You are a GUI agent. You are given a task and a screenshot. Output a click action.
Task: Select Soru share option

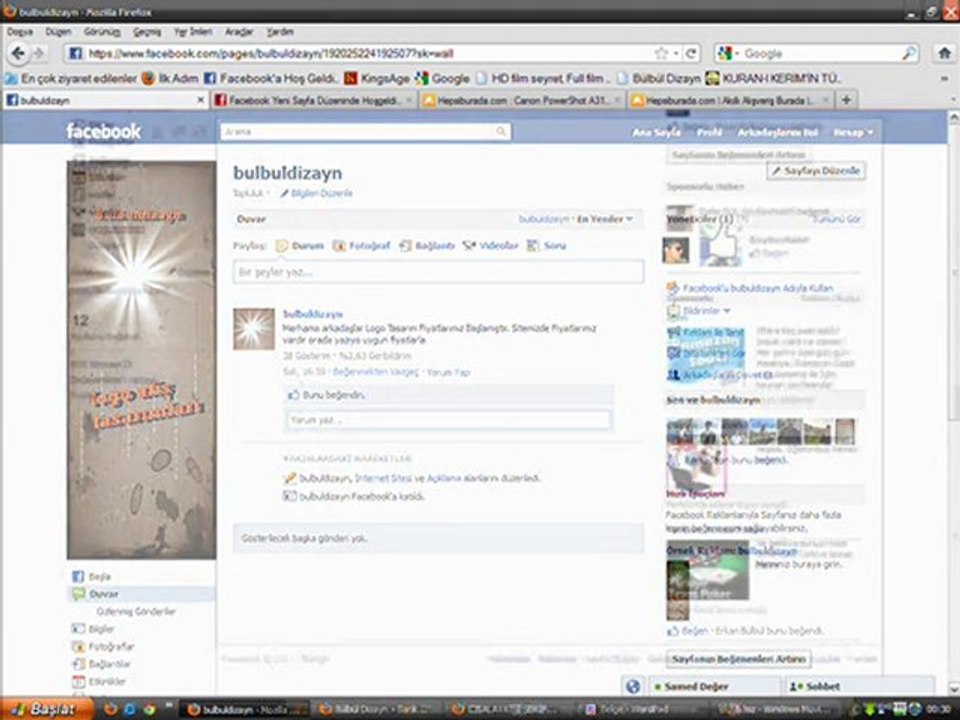tap(546, 246)
